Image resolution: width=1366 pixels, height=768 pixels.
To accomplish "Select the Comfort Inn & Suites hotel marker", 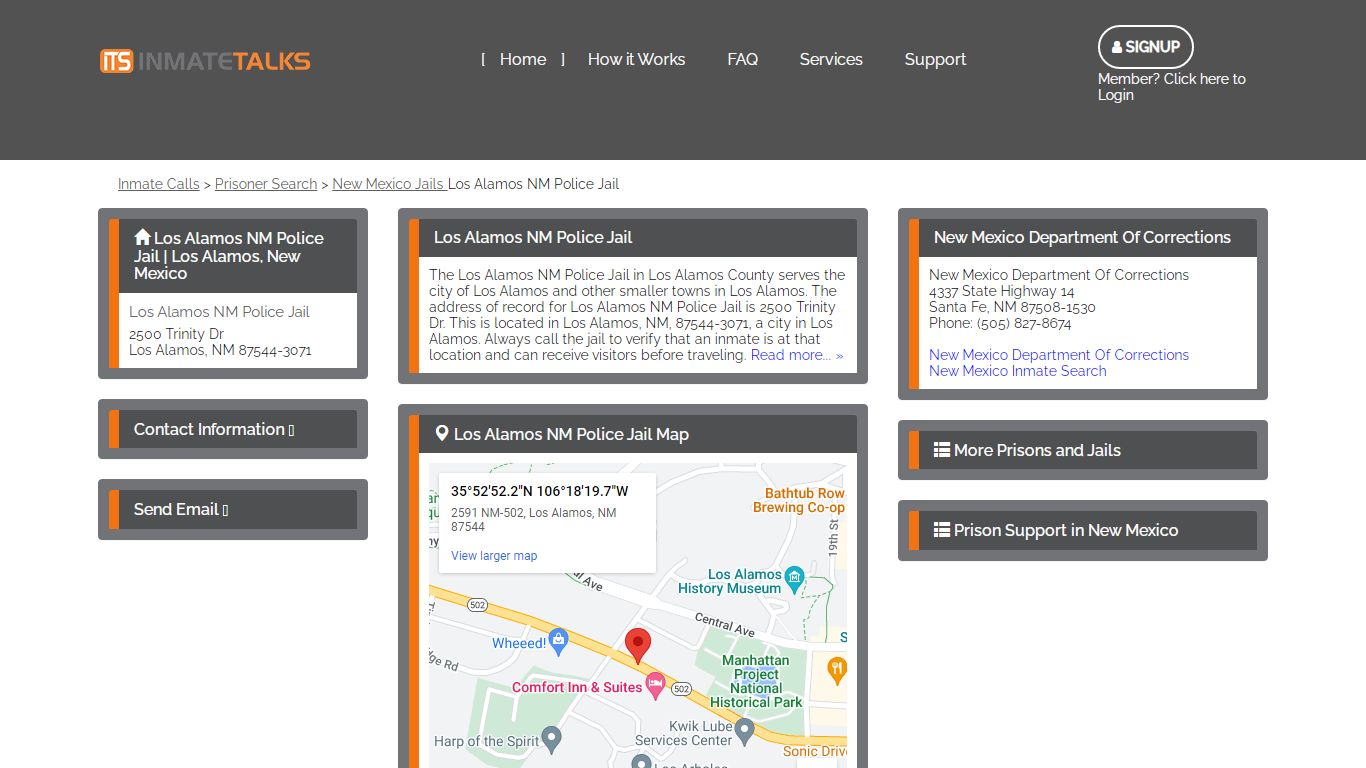I will click(656, 686).
